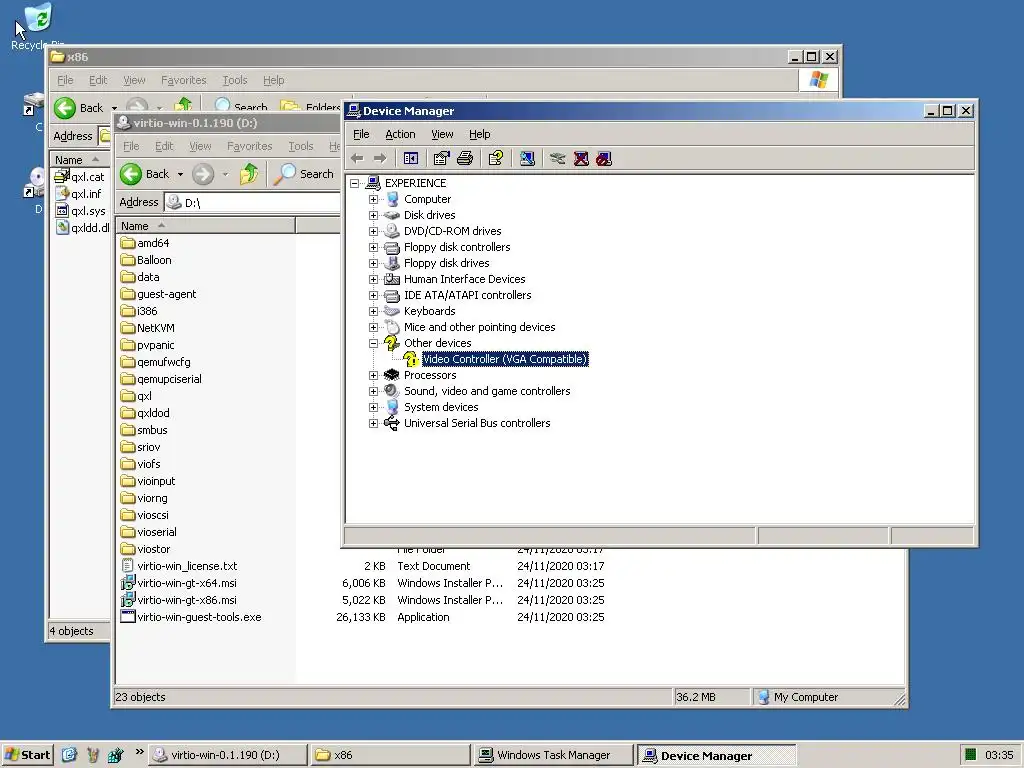The width and height of the screenshot is (1024, 768).
Task: Open File menu in Device Manager
Action: tap(361, 134)
